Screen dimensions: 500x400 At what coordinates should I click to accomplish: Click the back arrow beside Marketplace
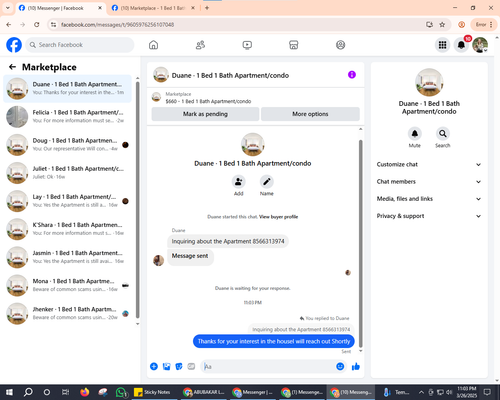point(12,67)
